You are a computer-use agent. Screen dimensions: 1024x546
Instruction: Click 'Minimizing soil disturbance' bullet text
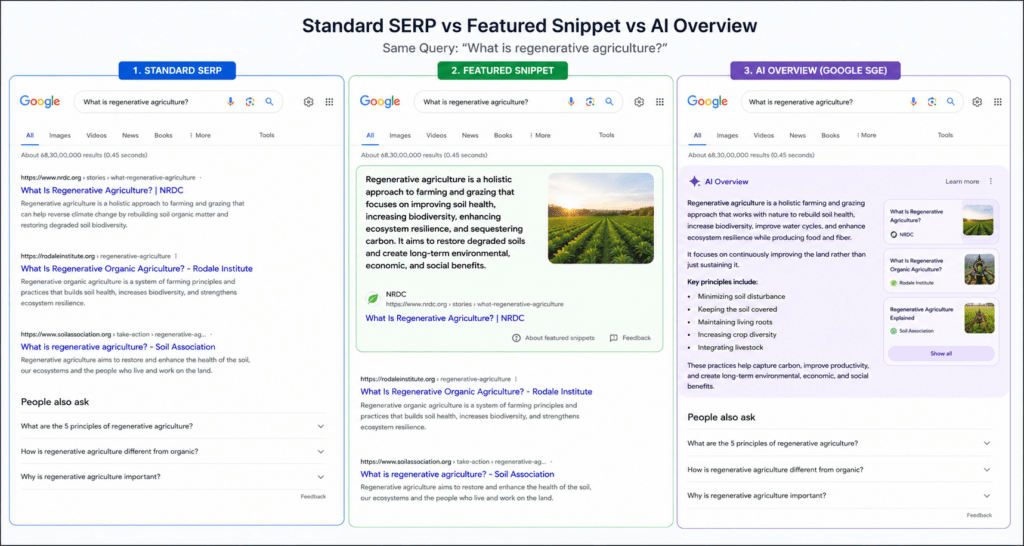(x=741, y=297)
